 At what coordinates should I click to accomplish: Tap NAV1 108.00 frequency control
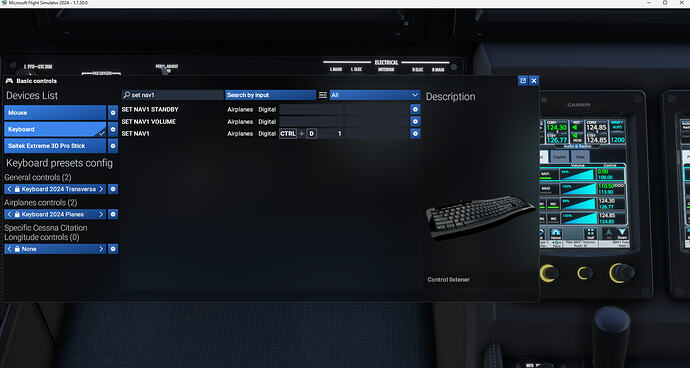click(x=610, y=174)
